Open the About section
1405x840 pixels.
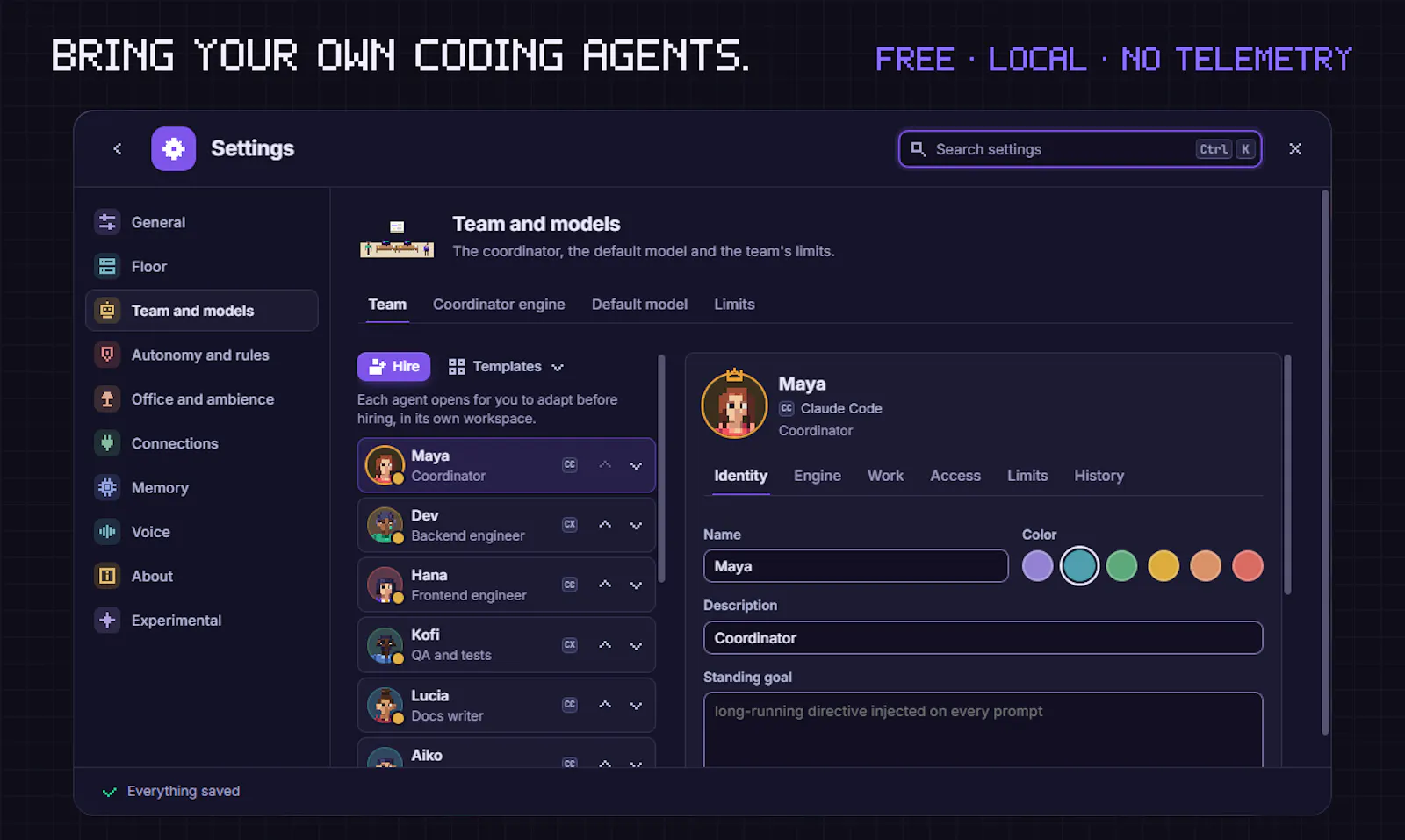[202, 576]
